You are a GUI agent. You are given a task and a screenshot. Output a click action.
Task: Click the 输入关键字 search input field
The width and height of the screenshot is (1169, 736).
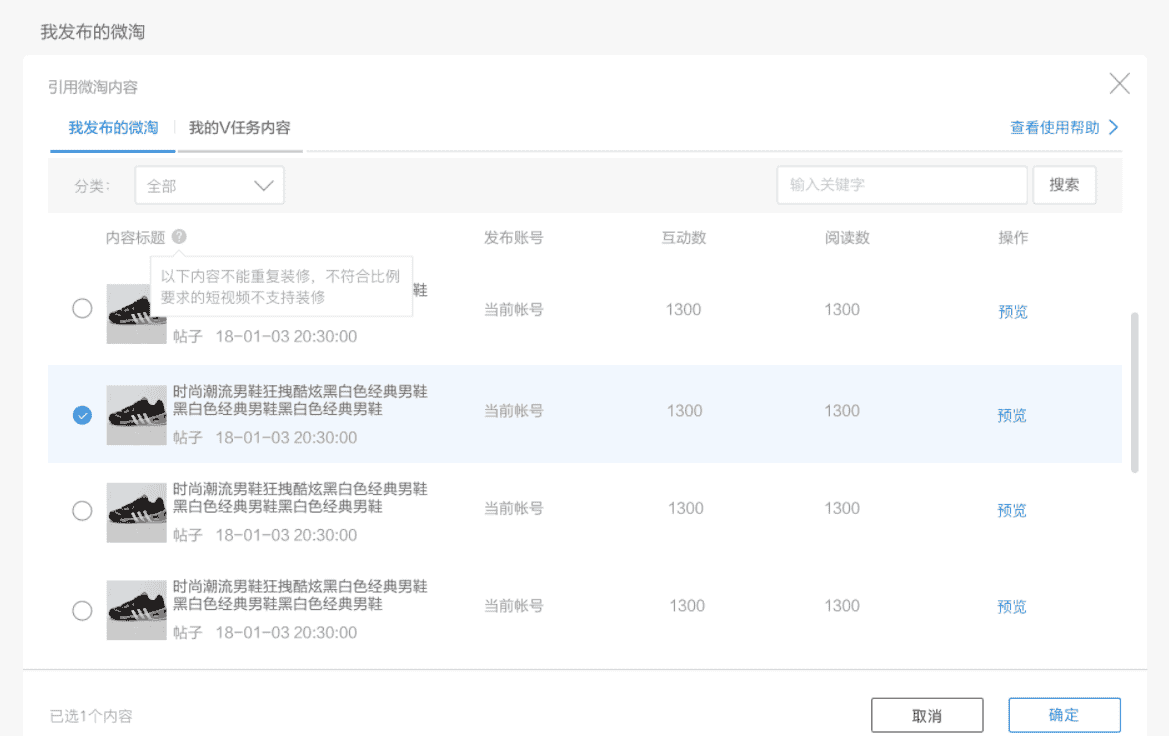(x=901, y=185)
